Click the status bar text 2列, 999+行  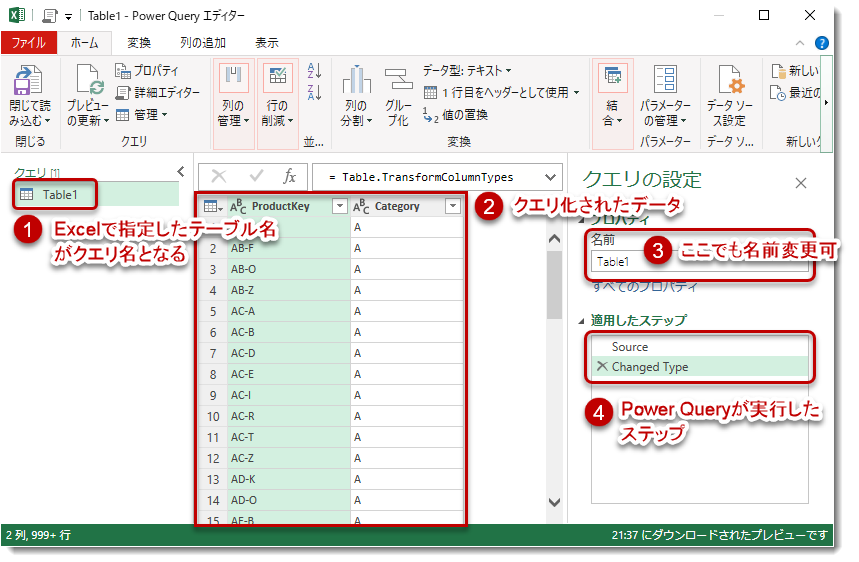tap(38, 535)
